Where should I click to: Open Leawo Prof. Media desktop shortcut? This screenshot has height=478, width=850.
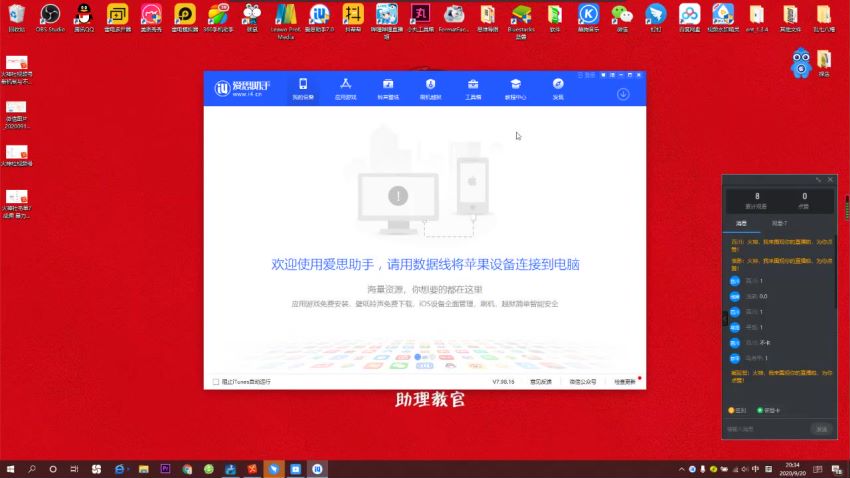286,22
